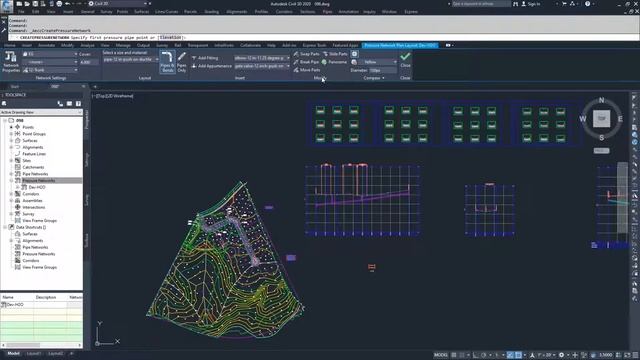
Task: Click the Prospector vertical tab in Toolspace
Action: click(86, 120)
